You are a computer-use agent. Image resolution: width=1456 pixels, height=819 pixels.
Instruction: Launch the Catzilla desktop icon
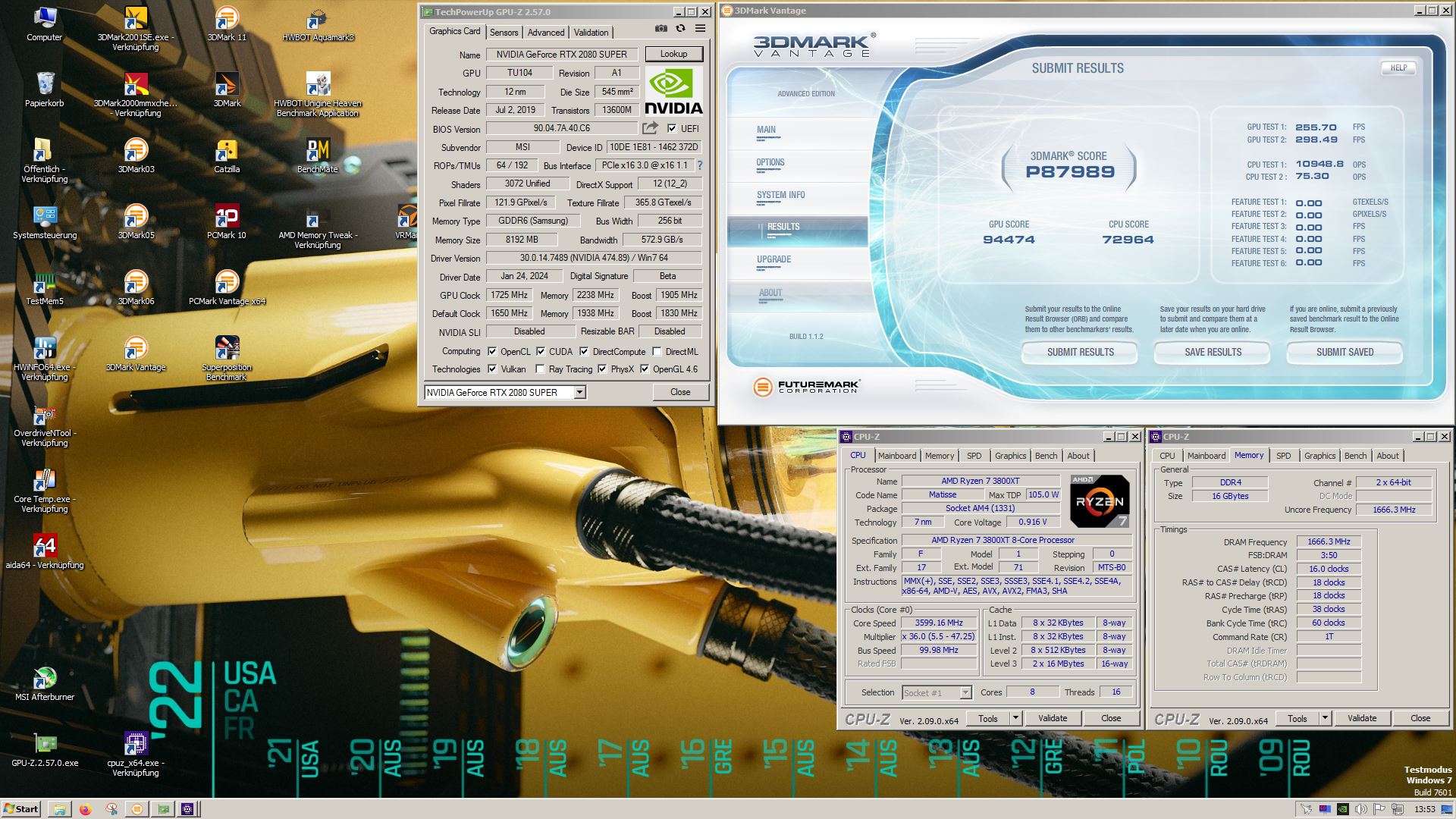coord(227,155)
